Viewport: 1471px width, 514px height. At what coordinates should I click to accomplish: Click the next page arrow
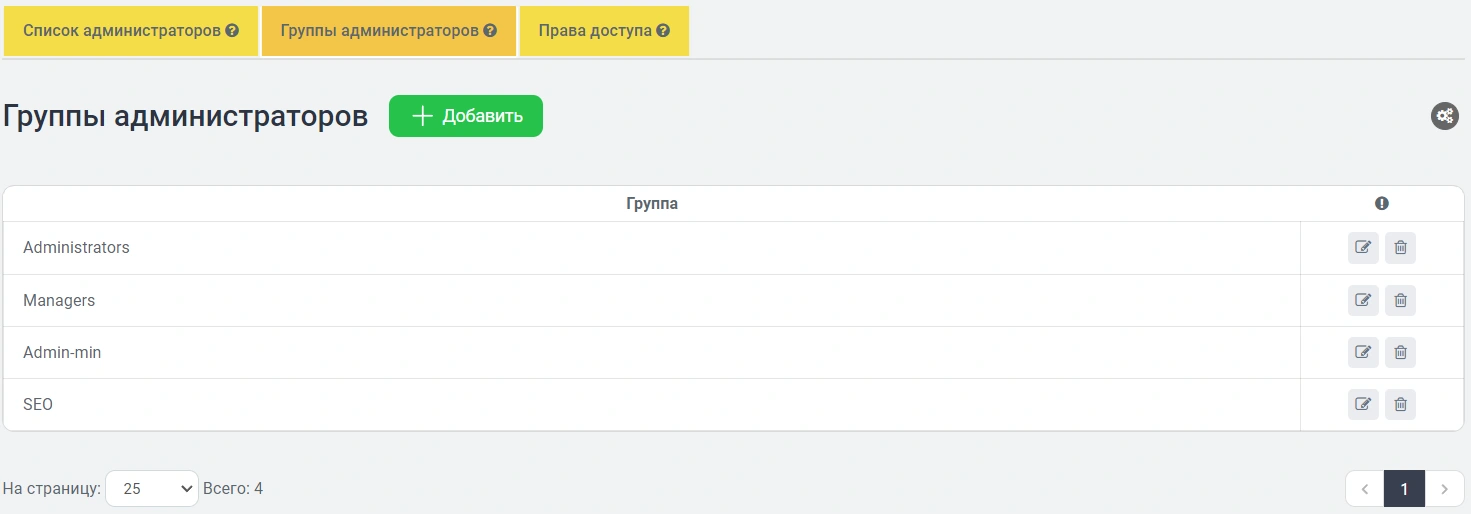click(1444, 489)
